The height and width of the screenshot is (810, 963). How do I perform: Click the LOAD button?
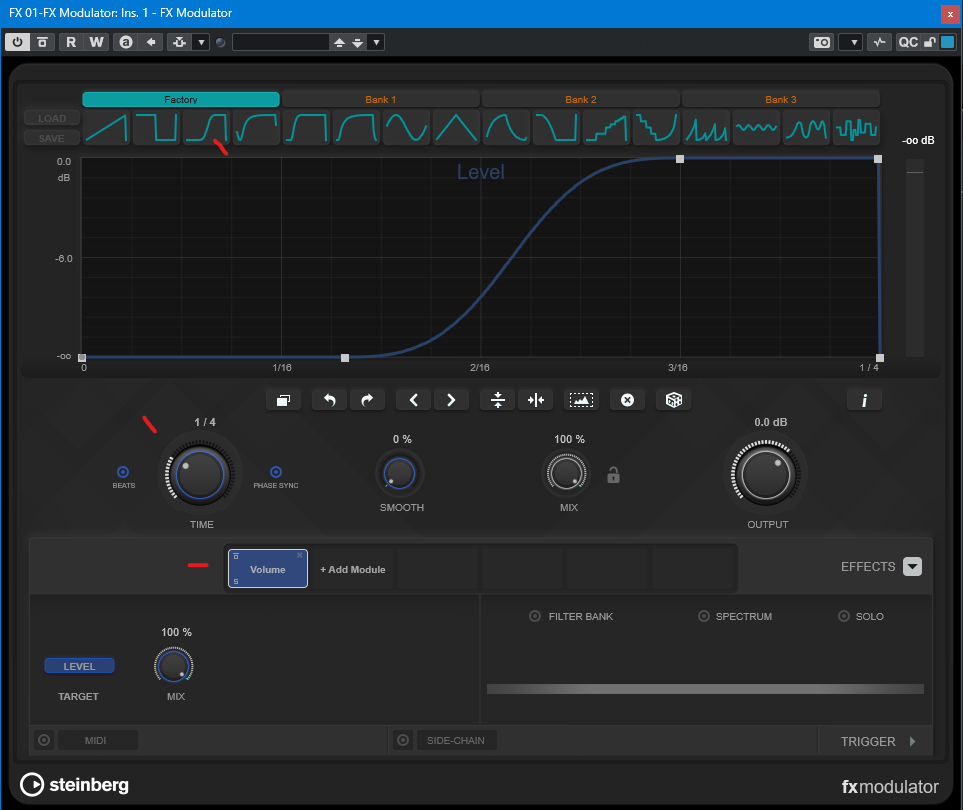coord(52,119)
